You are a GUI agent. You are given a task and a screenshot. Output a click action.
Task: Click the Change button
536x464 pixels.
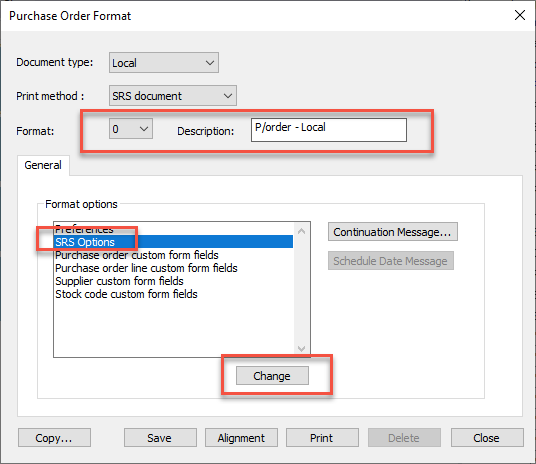(x=272, y=376)
